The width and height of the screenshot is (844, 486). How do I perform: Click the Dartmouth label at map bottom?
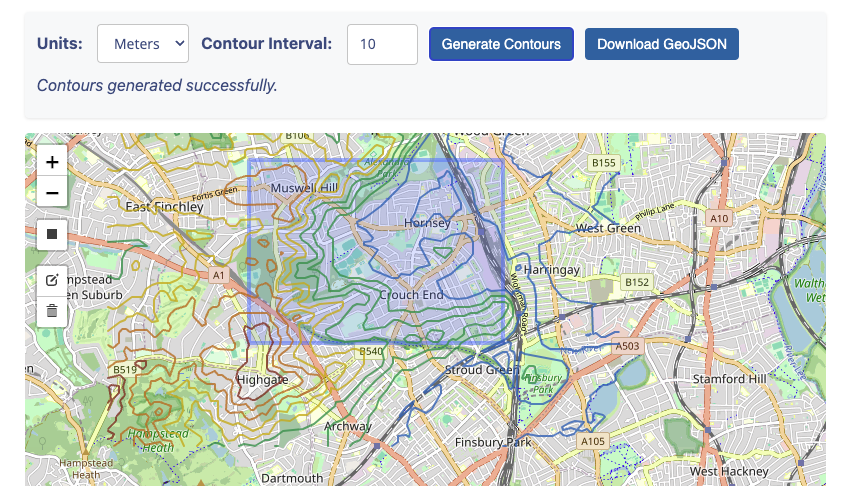[x=292, y=478]
